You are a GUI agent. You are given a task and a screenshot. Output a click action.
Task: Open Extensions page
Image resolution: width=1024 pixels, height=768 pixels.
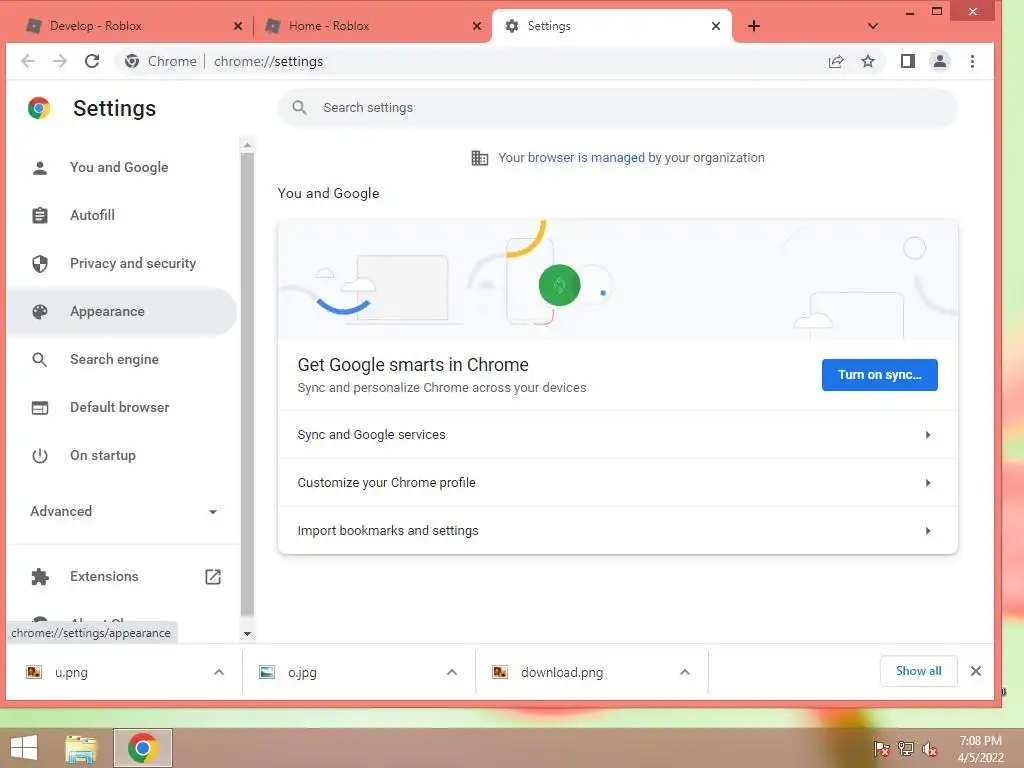tap(122, 577)
